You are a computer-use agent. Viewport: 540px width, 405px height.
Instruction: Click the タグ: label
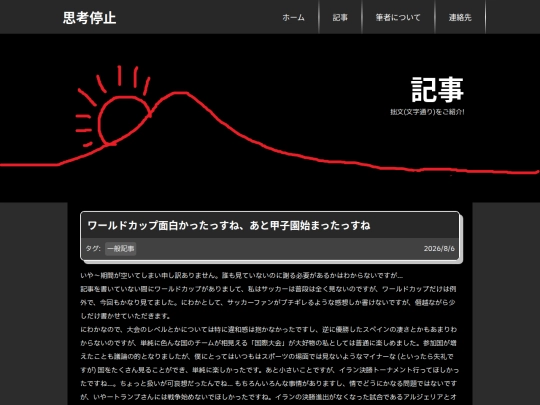pos(93,249)
